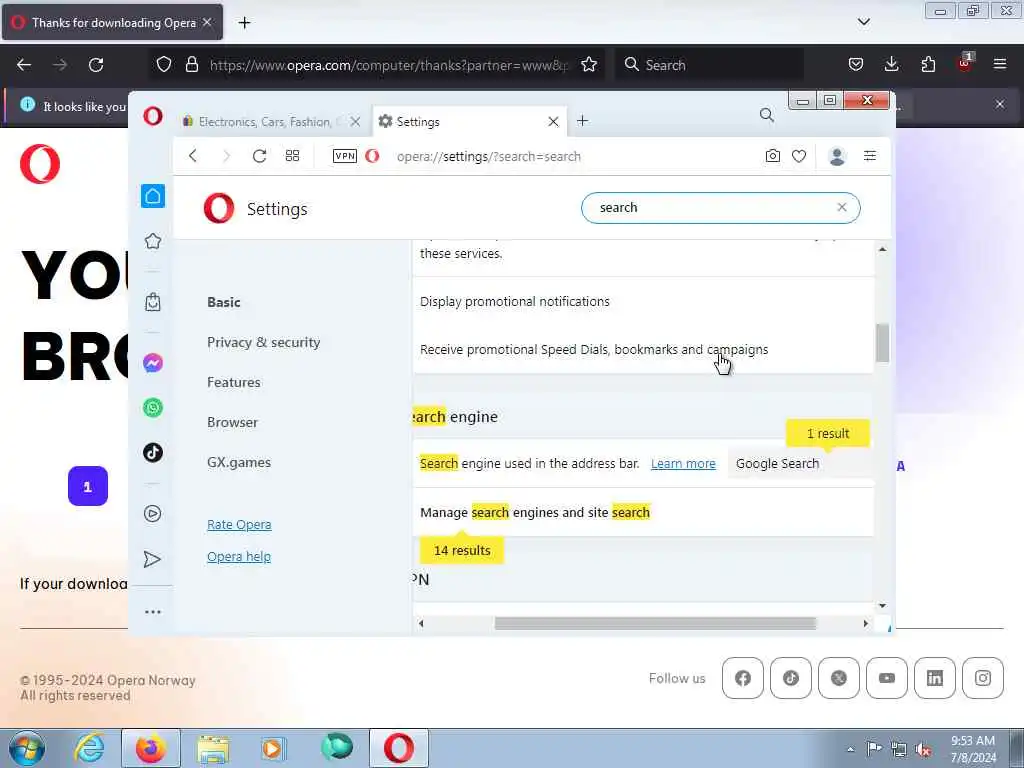The image size is (1024, 768).
Task: Select Features settings section
Action: coord(234,382)
